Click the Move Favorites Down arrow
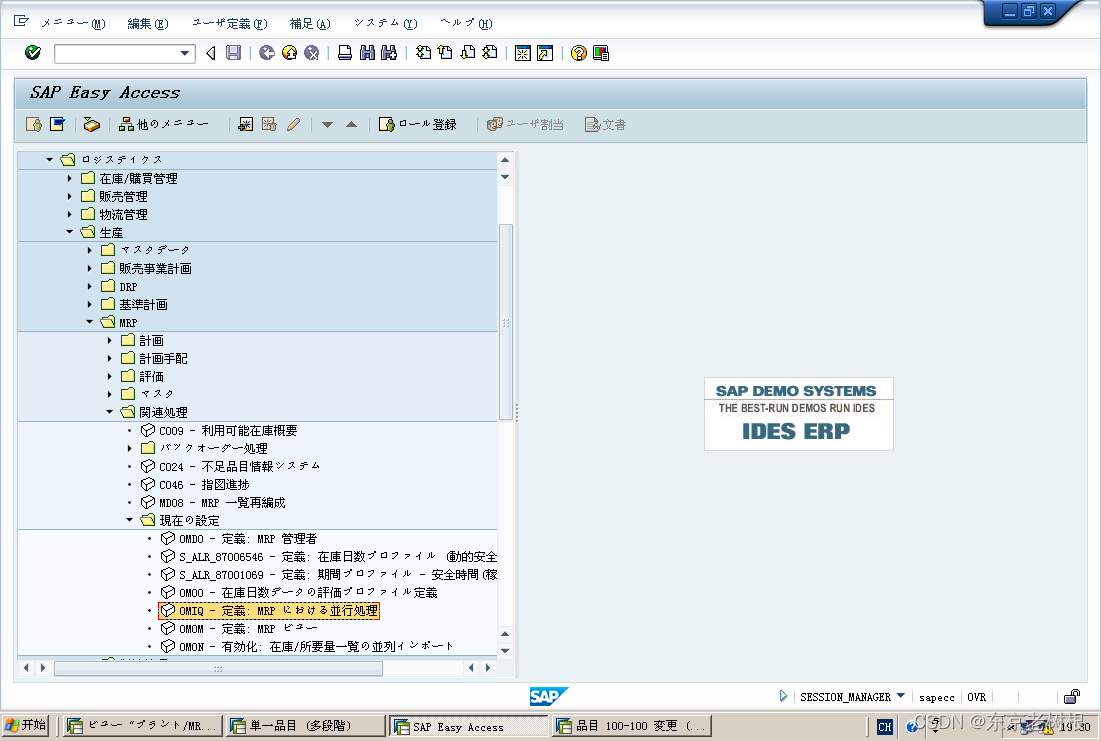Image resolution: width=1101 pixels, height=741 pixels. point(327,124)
